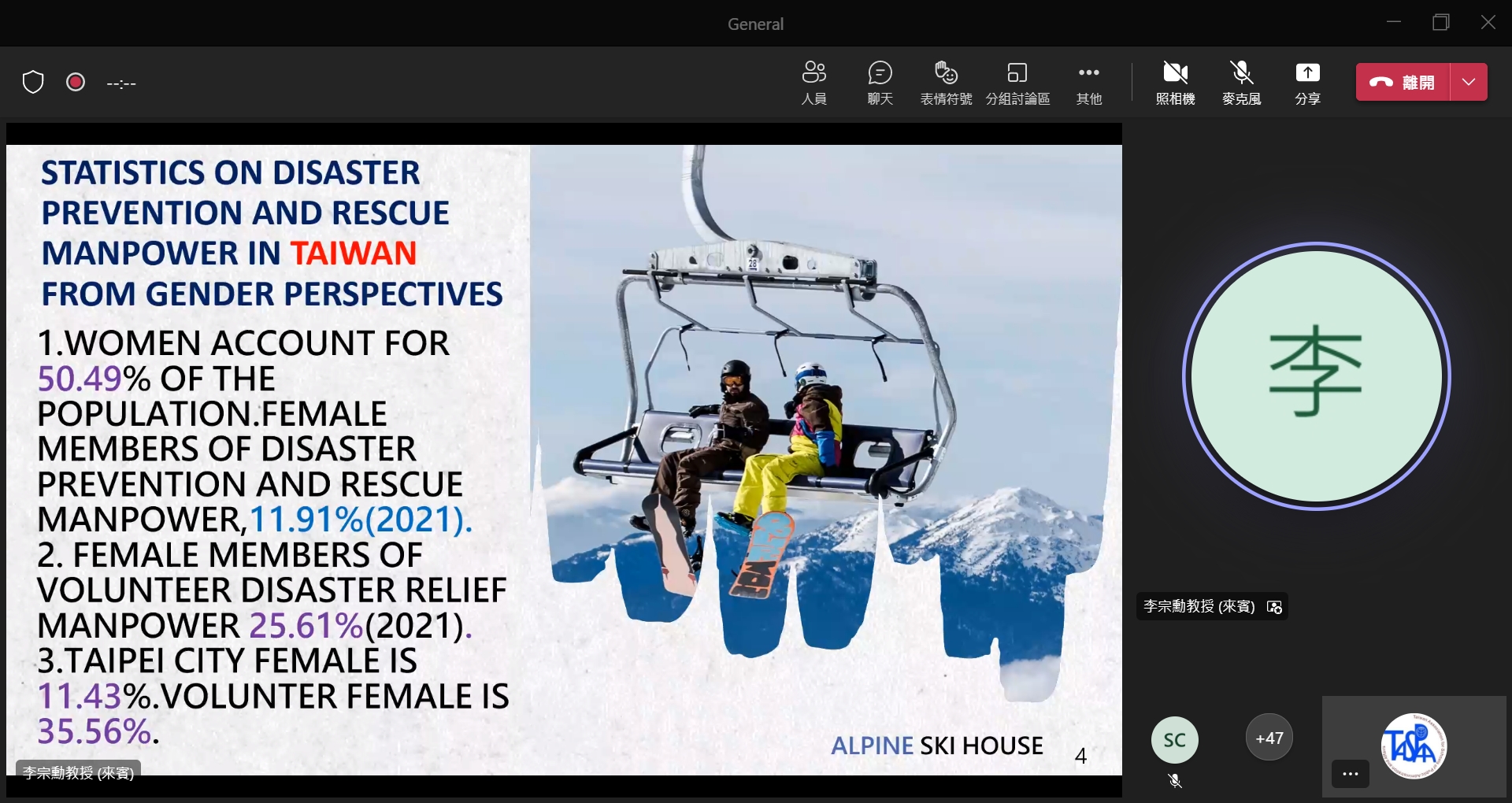1512x803 pixels.
Task: Click SC participant's muted mic indicator
Action: [1175, 781]
